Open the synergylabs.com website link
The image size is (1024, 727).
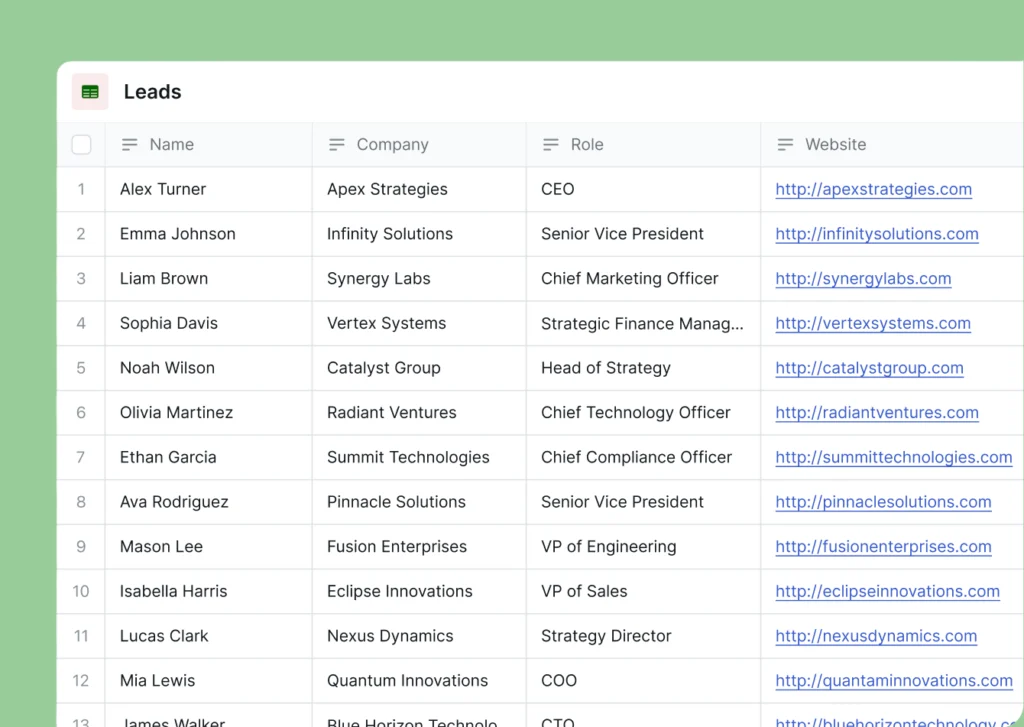(863, 279)
